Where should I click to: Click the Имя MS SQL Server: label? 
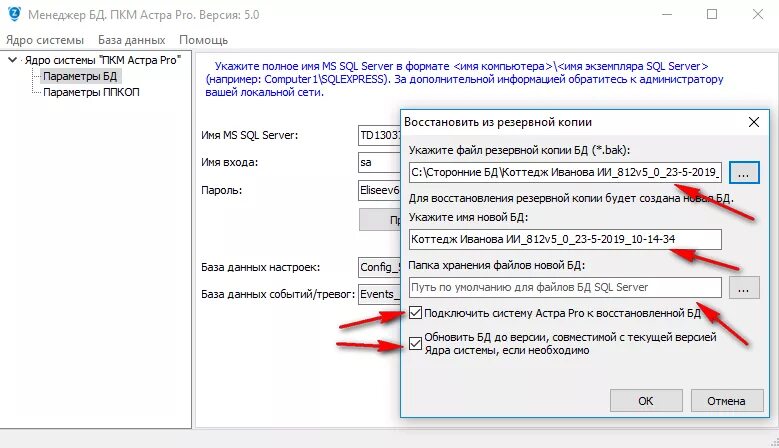[249, 135]
